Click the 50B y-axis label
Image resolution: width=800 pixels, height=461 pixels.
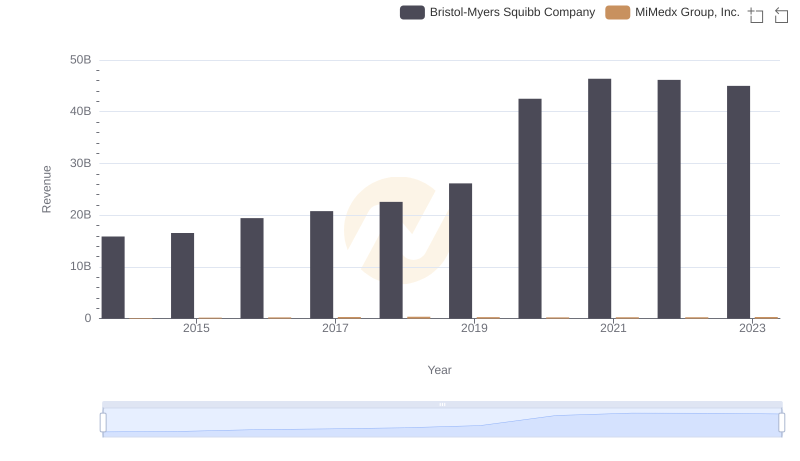[81, 60]
